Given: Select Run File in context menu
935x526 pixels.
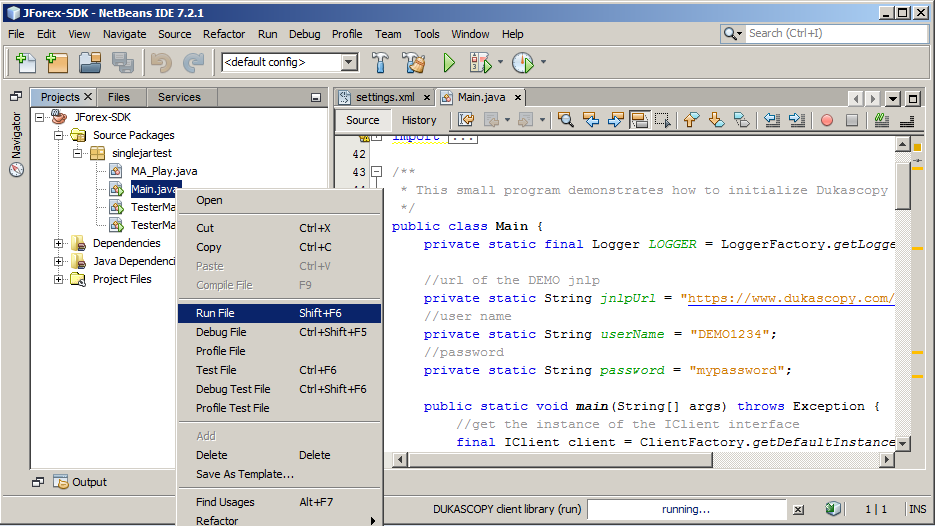Looking at the screenshot, I should click(x=279, y=313).
